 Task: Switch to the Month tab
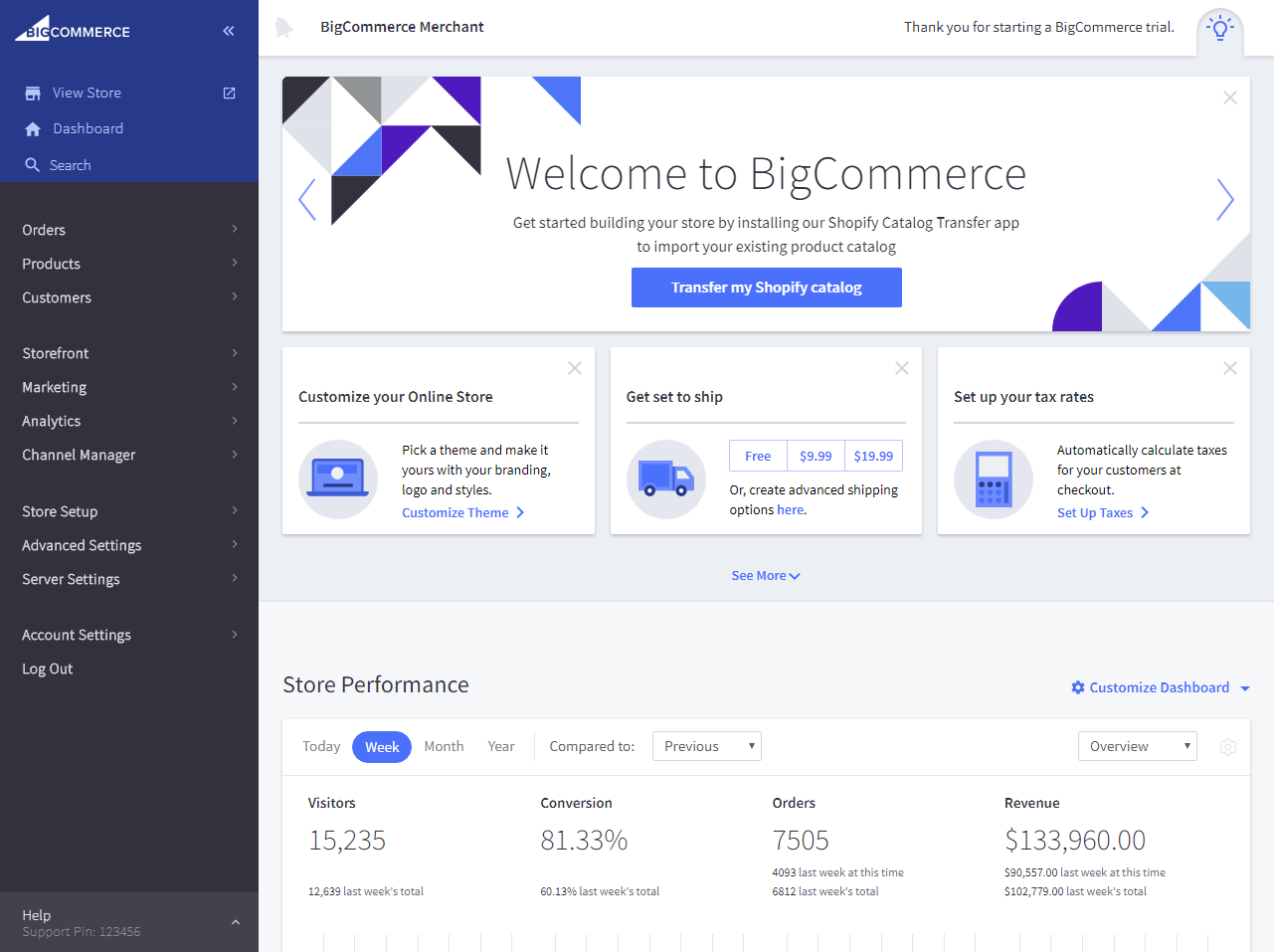[444, 746]
